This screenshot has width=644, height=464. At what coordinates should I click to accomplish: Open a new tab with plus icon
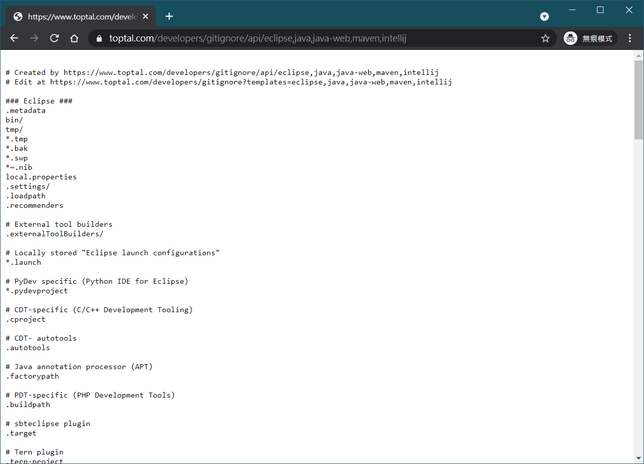[x=169, y=16]
